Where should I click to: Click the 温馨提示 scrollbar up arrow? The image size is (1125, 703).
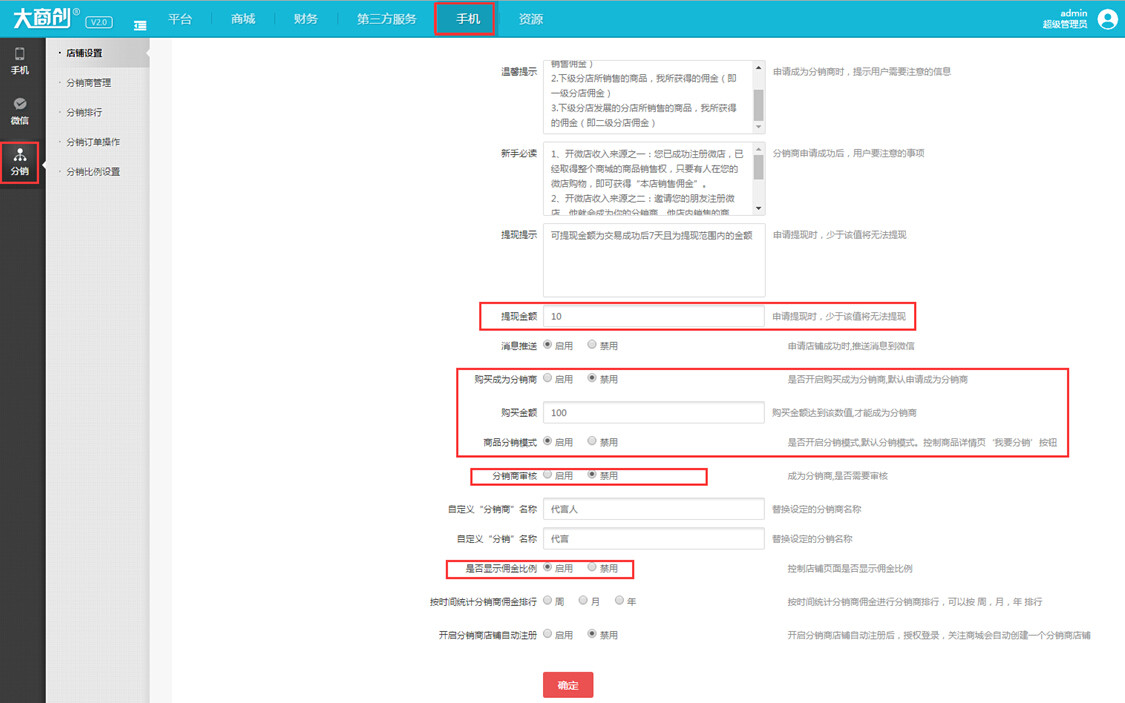click(758, 67)
